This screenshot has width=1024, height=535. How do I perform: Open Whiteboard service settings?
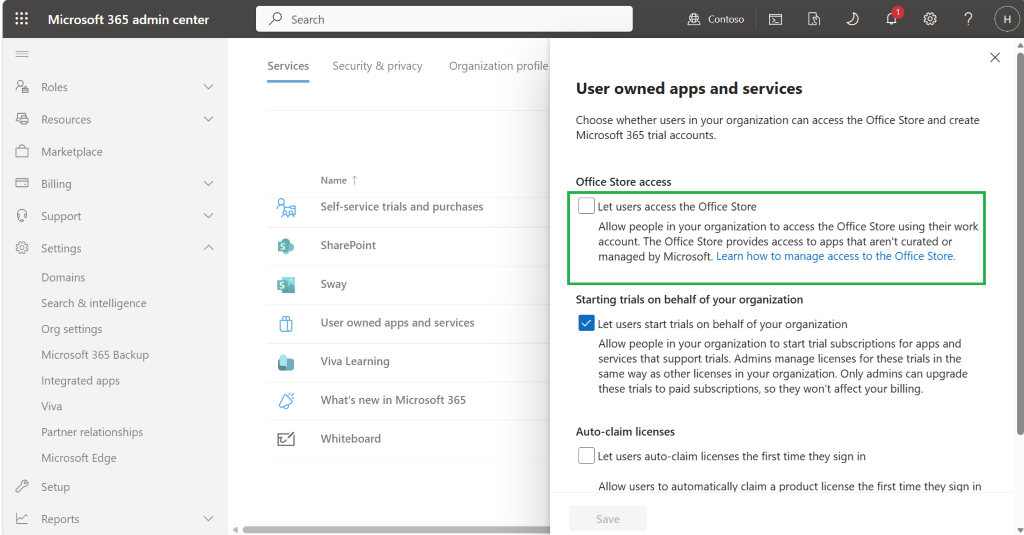click(351, 438)
